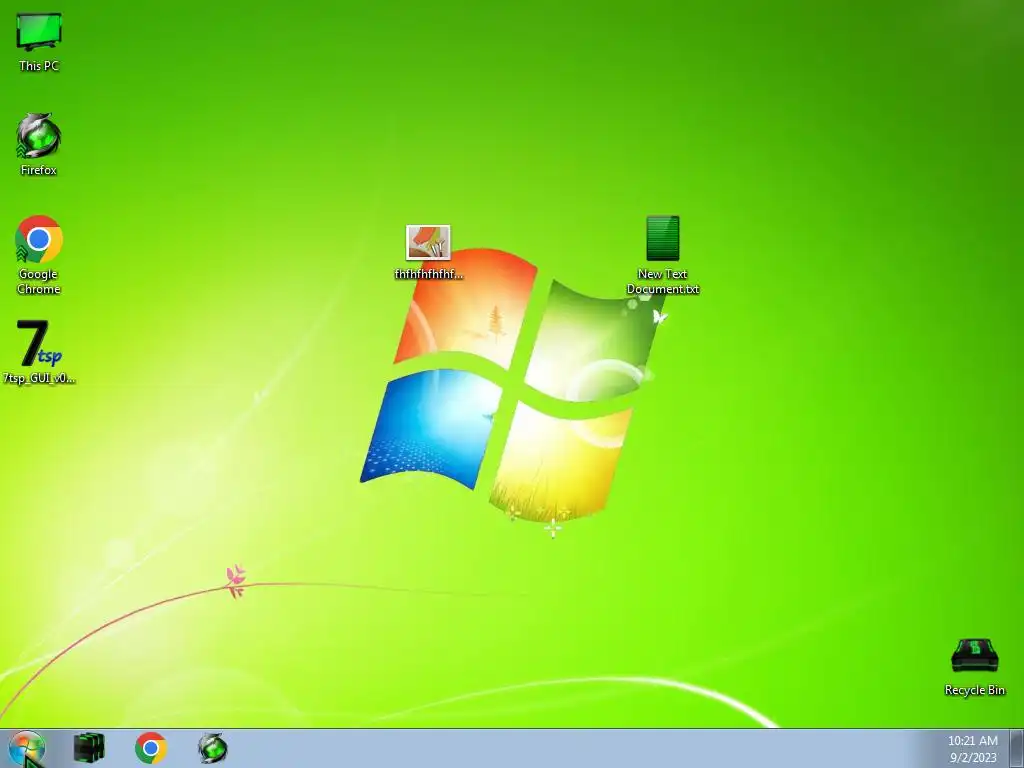Screen dimensions: 1024x768
Task: Click the '7tsp_GUI_v0...' label text
Action: tap(39, 378)
